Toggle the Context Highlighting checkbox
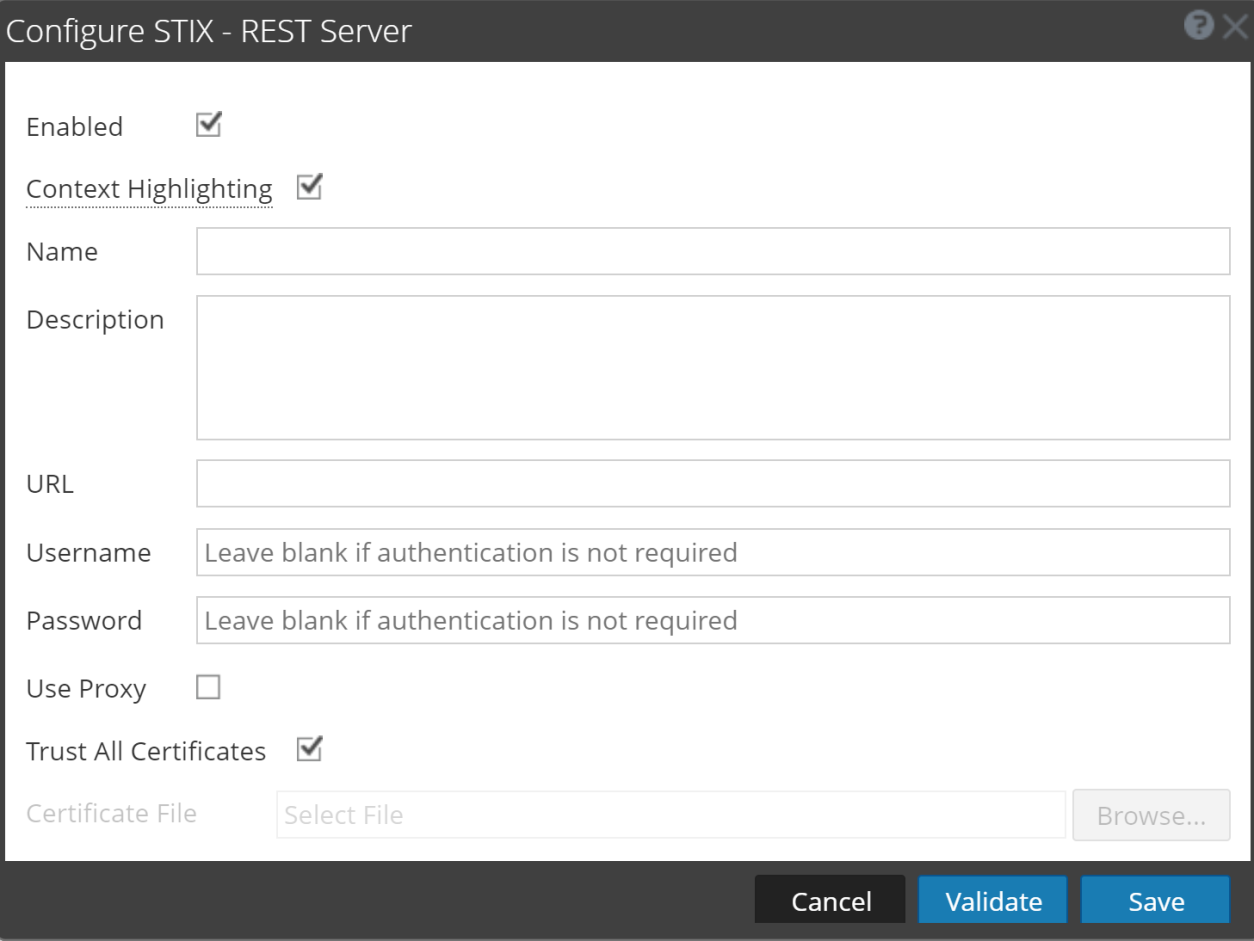The height and width of the screenshot is (941, 1254). pyautogui.click(x=309, y=187)
